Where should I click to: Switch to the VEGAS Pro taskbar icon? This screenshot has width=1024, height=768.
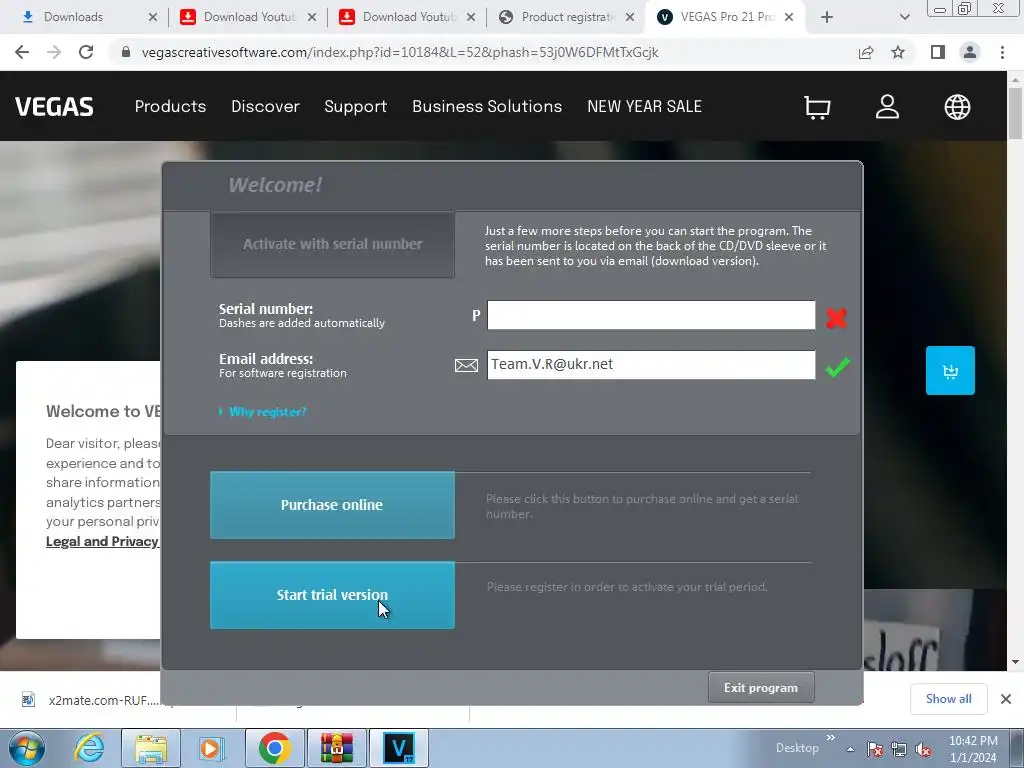click(399, 748)
